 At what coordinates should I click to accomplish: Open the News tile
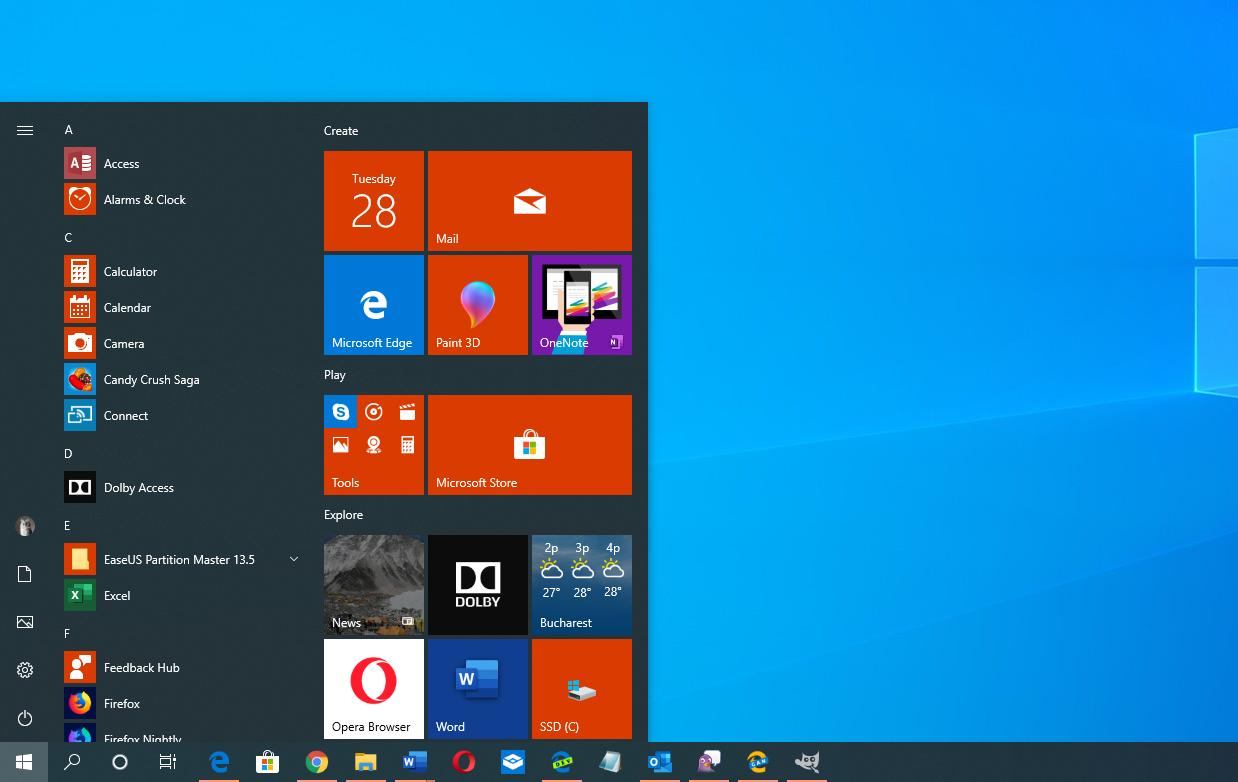(374, 585)
